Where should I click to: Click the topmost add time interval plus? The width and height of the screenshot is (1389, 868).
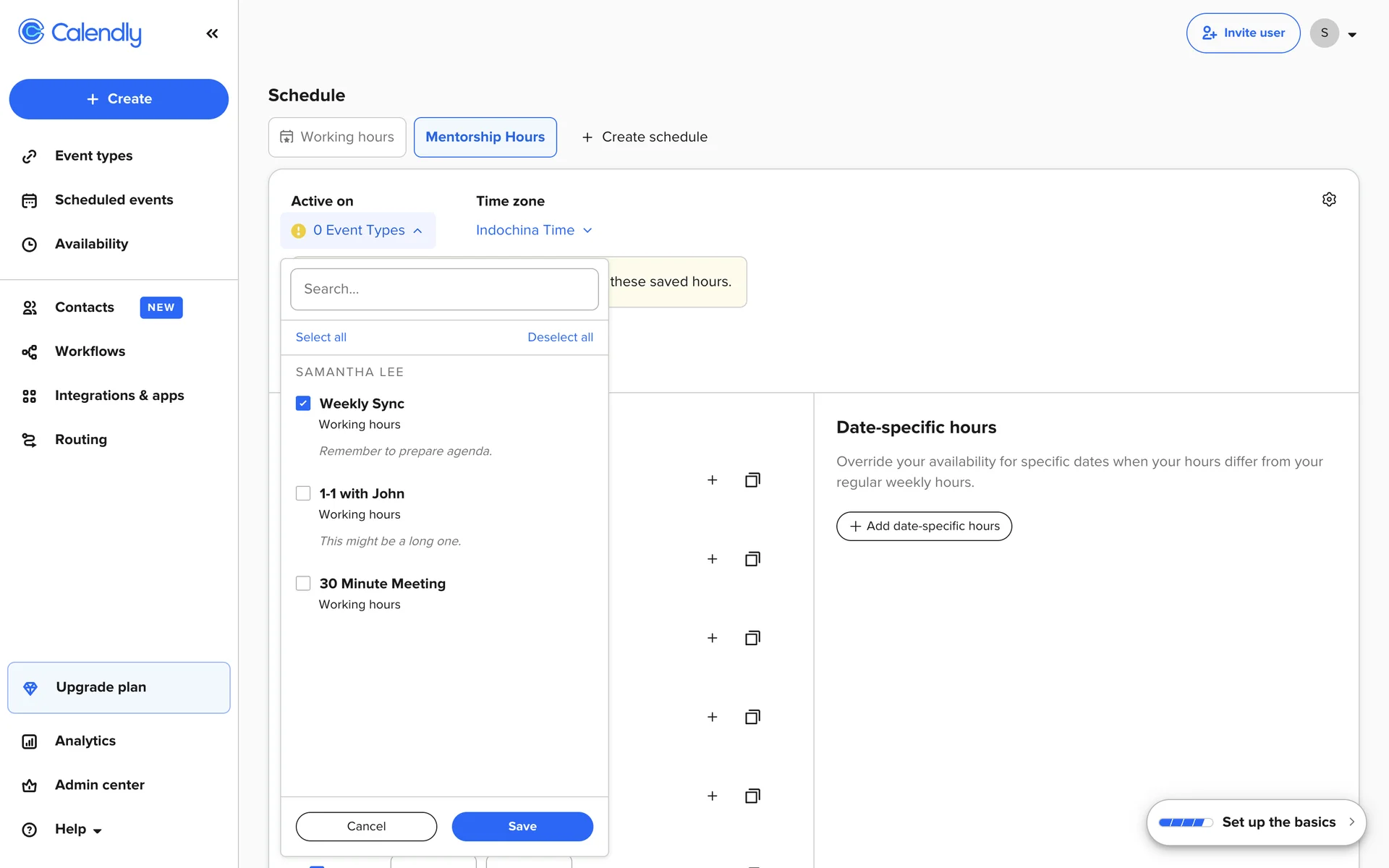pyautogui.click(x=712, y=480)
